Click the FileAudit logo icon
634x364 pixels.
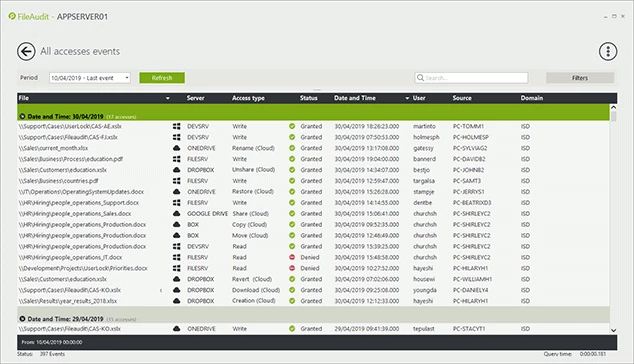[x=12, y=16]
